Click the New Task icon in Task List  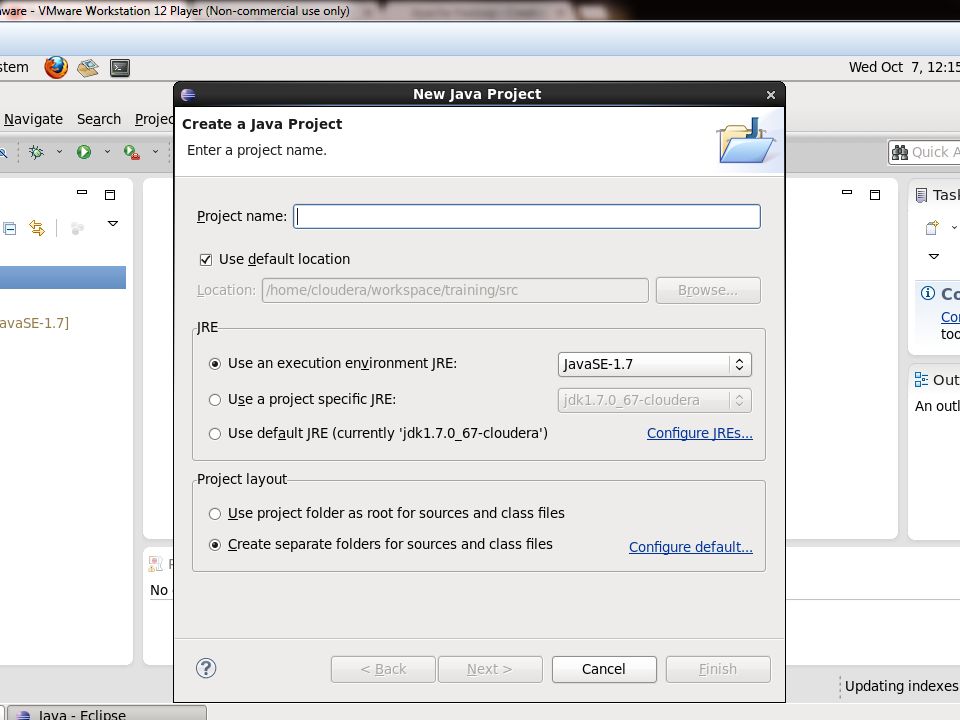tap(932, 228)
